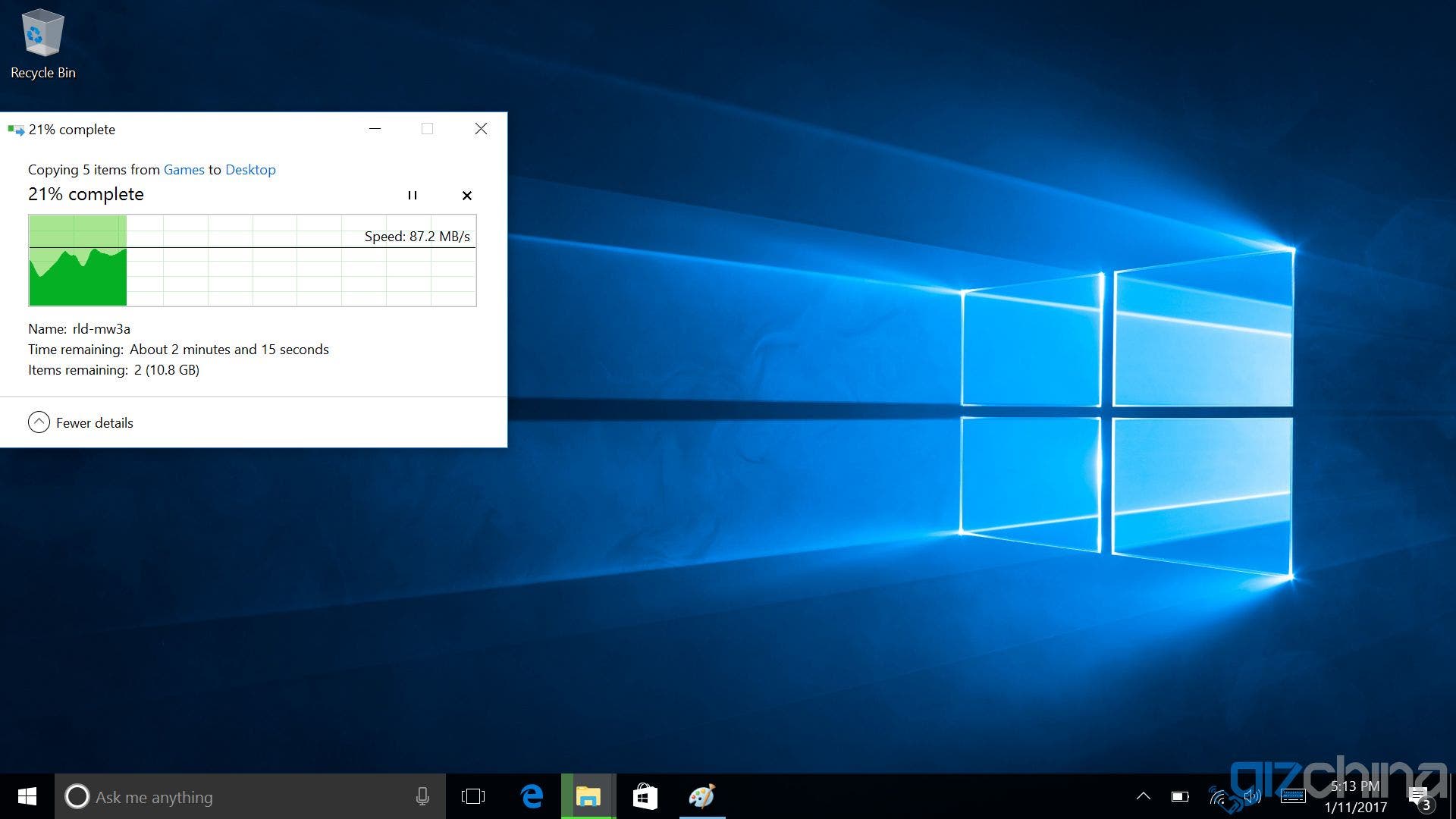Click the copy speed progress graph
Screen dimensions: 1456x819
pos(253,260)
